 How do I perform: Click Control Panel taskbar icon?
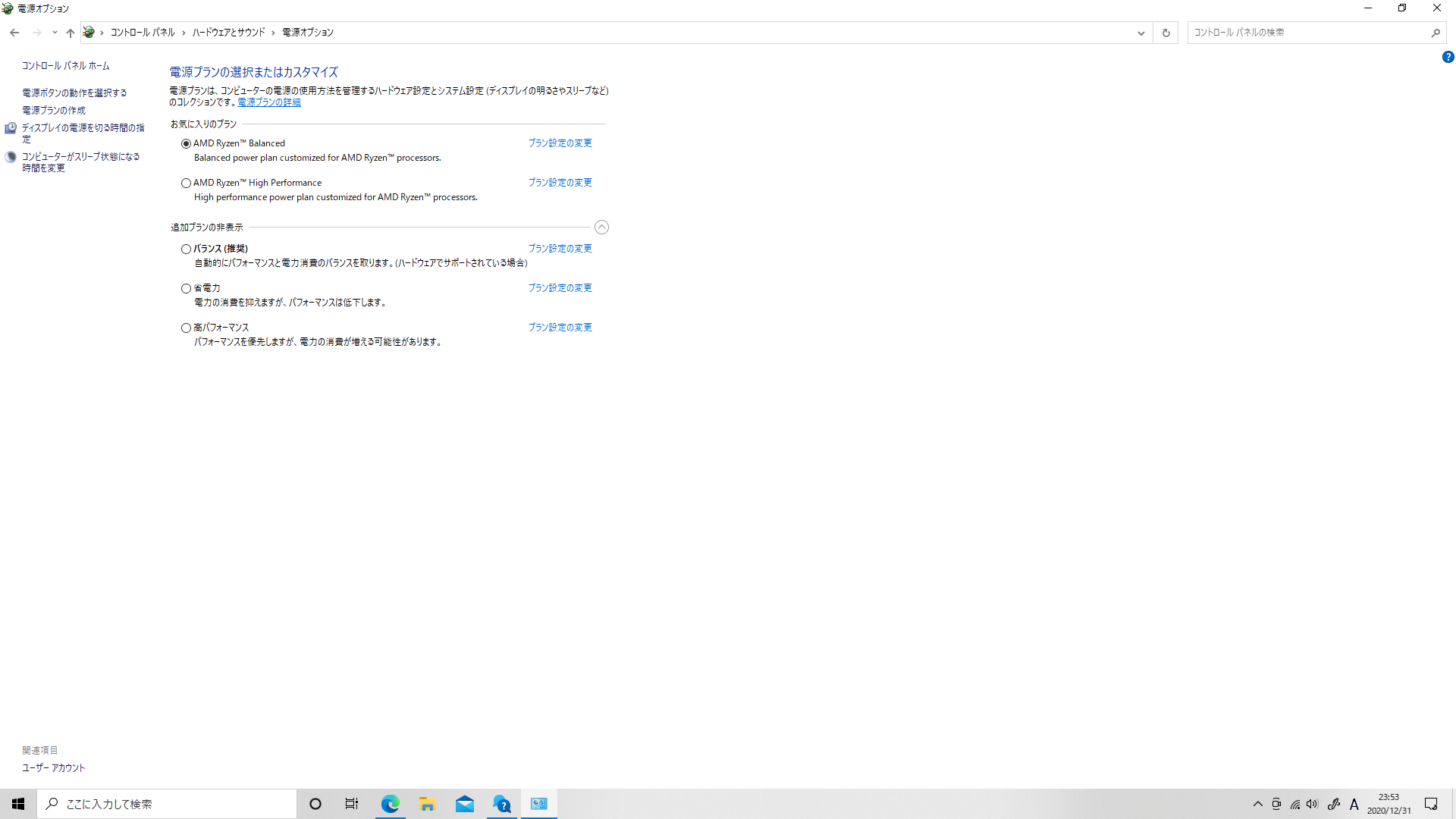coord(538,804)
